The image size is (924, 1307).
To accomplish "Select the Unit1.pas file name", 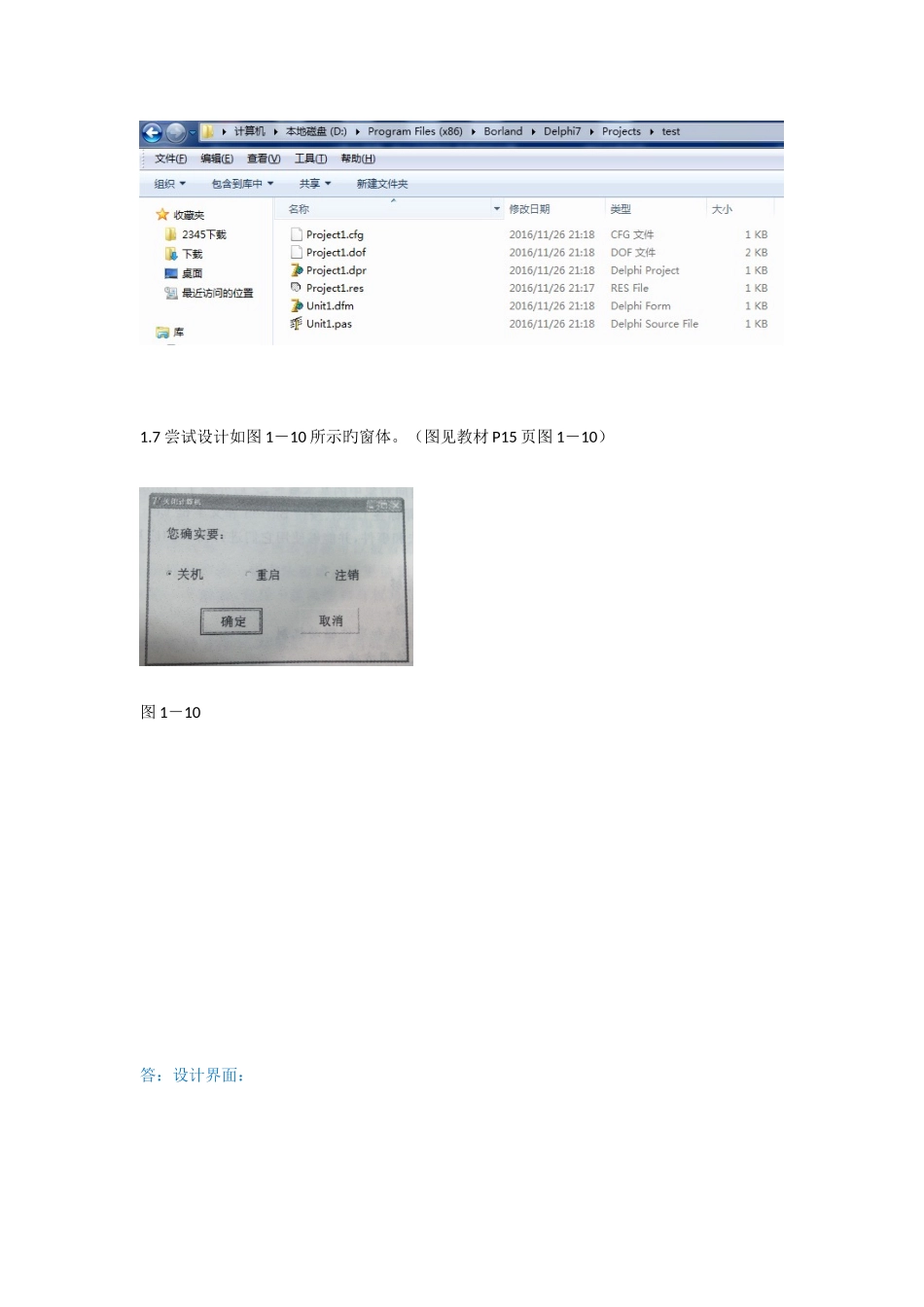I will coord(329,324).
